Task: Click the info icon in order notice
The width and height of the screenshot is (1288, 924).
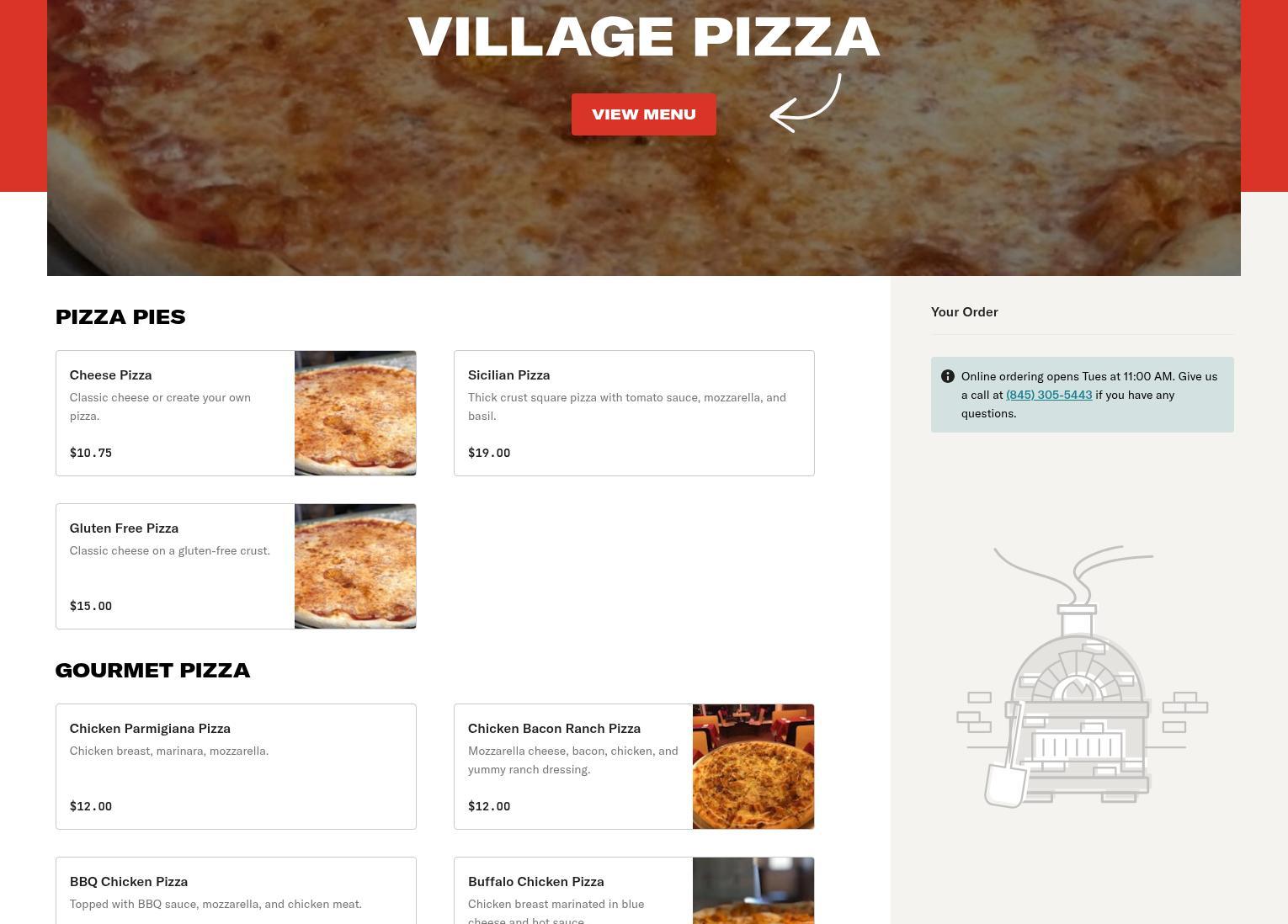Action: click(948, 376)
